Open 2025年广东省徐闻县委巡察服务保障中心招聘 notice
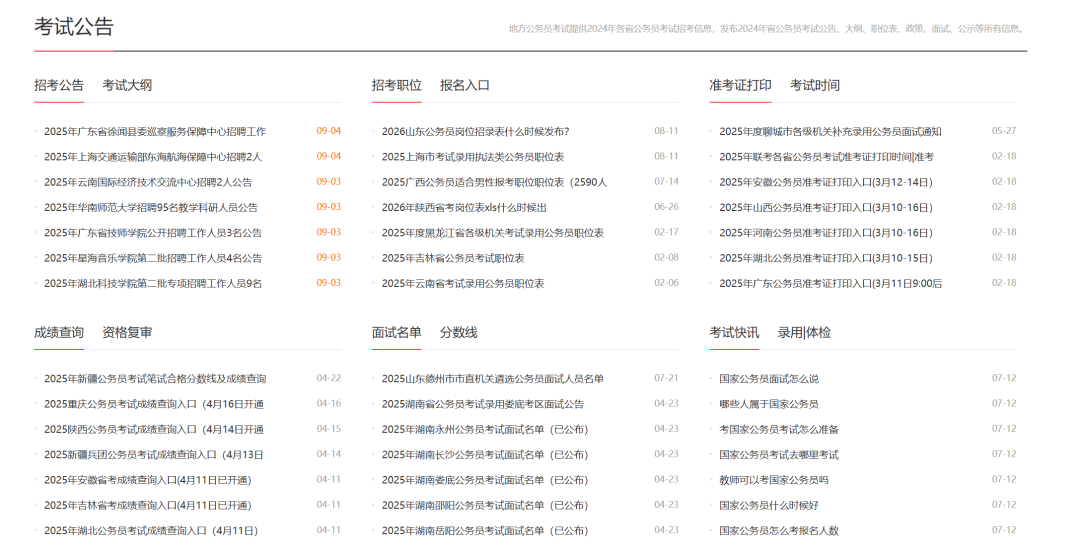Viewport: 1080px width, 550px height. pyautogui.click(x=155, y=132)
